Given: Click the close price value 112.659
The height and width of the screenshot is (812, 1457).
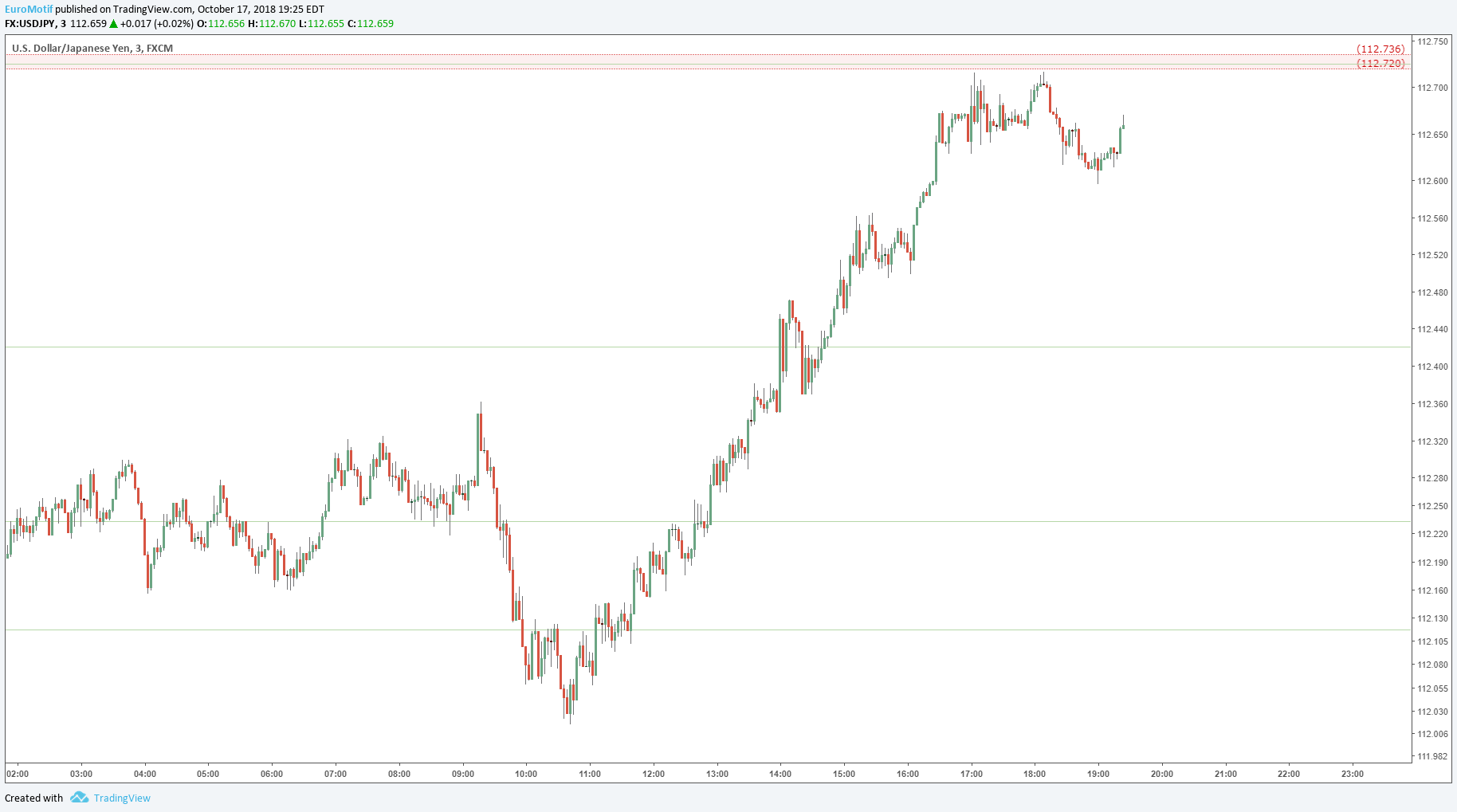Looking at the screenshot, I should click(x=375, y=24).
